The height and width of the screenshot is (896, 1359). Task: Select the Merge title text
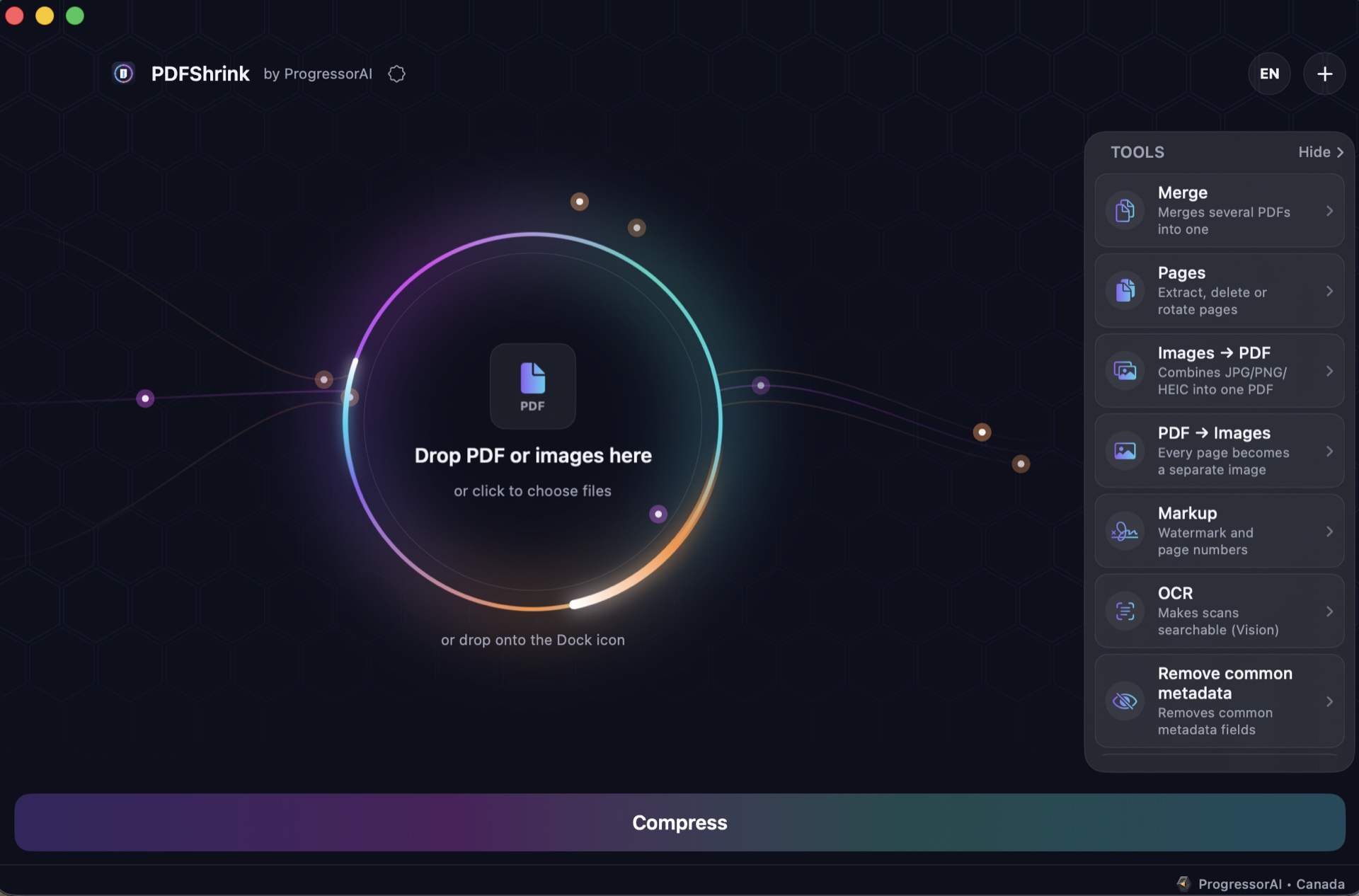coord(1183,193)
